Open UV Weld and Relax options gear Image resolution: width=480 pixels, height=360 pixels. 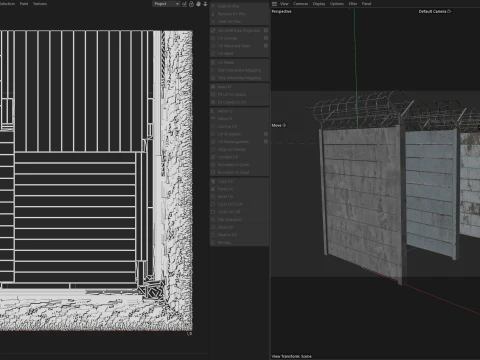coord(266,46)
